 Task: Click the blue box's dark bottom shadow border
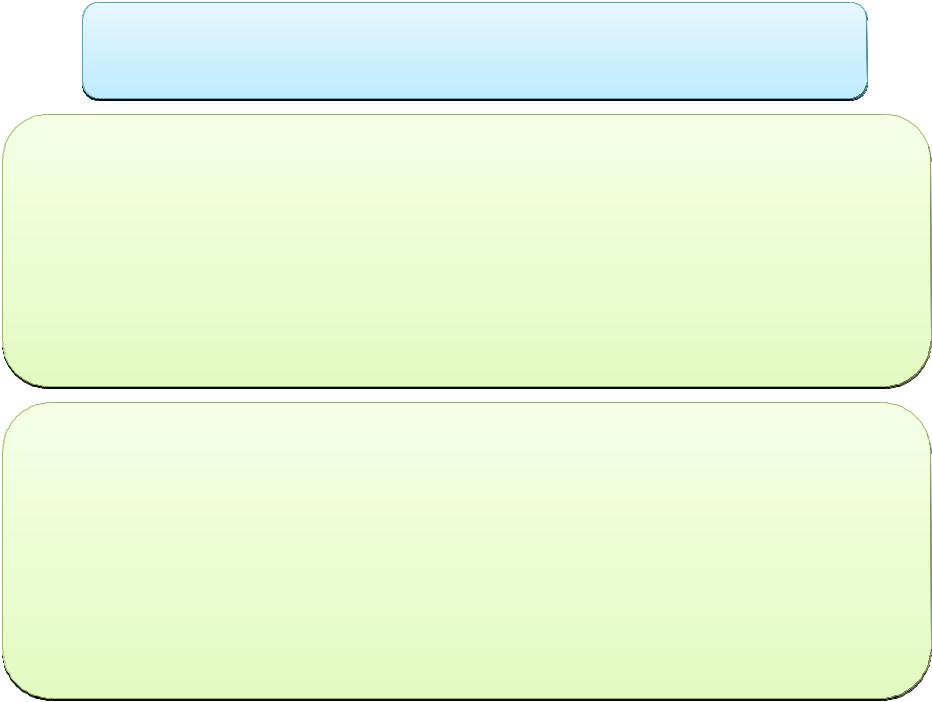tap(474, 99)
